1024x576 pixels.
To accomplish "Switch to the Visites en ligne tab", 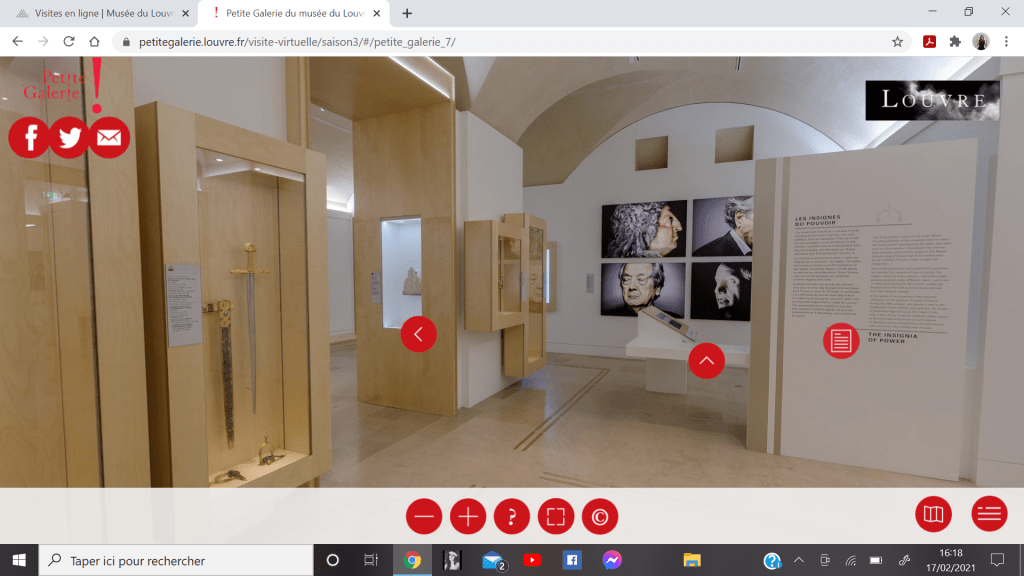I will 100,13.
